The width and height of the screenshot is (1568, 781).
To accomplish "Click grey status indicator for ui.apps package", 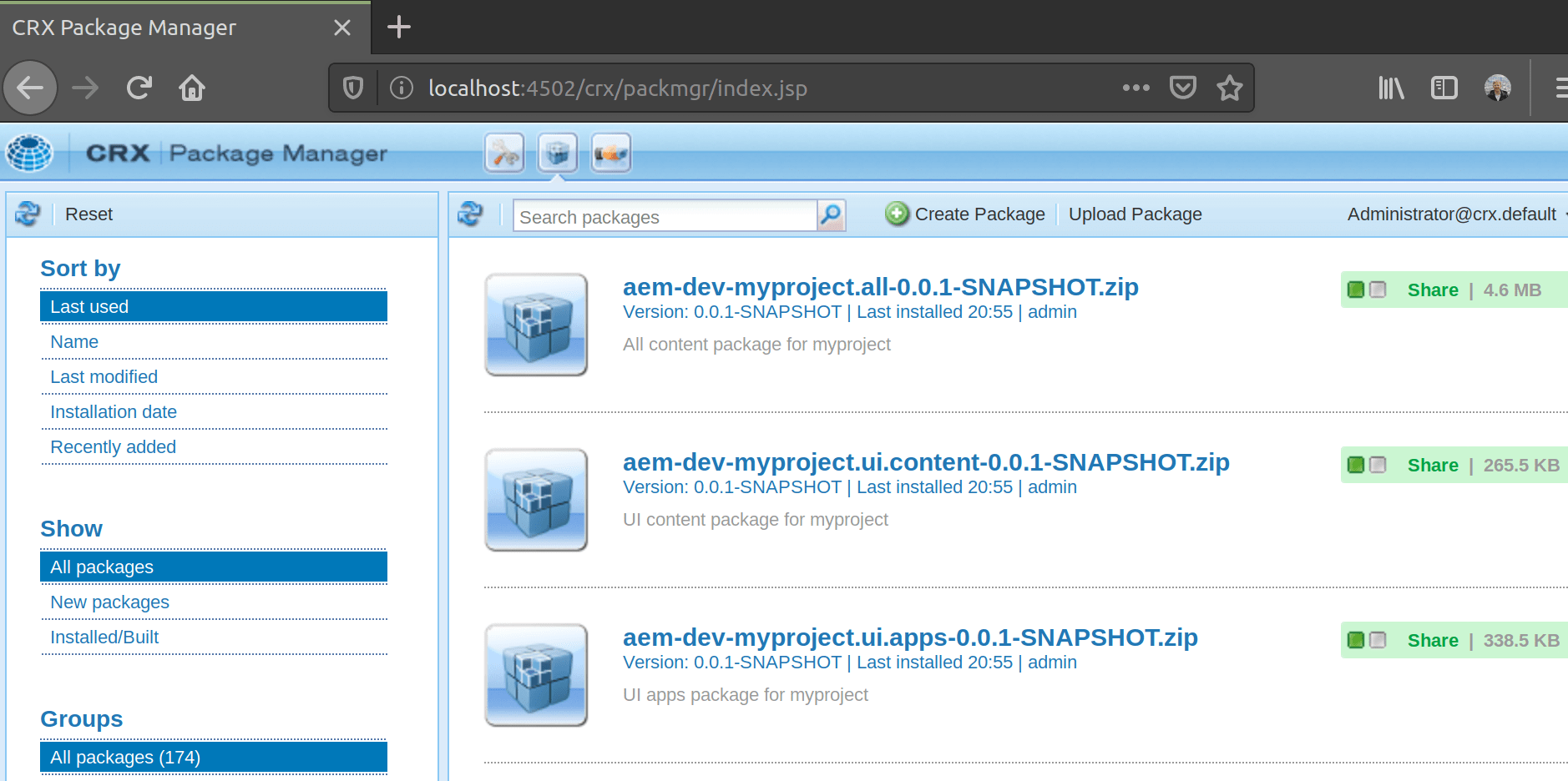I will (x=1378, y=640).
